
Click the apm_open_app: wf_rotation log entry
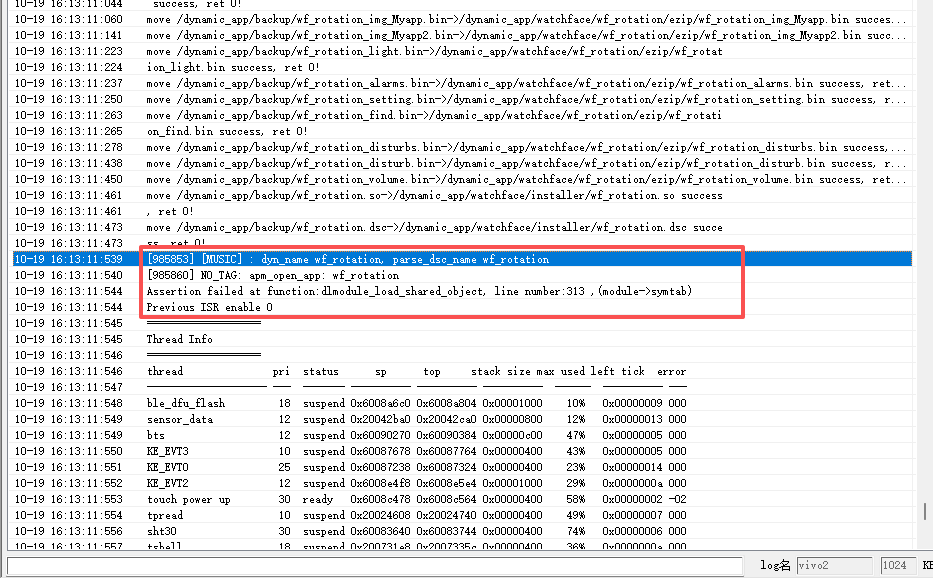click(x=272, y=275)
